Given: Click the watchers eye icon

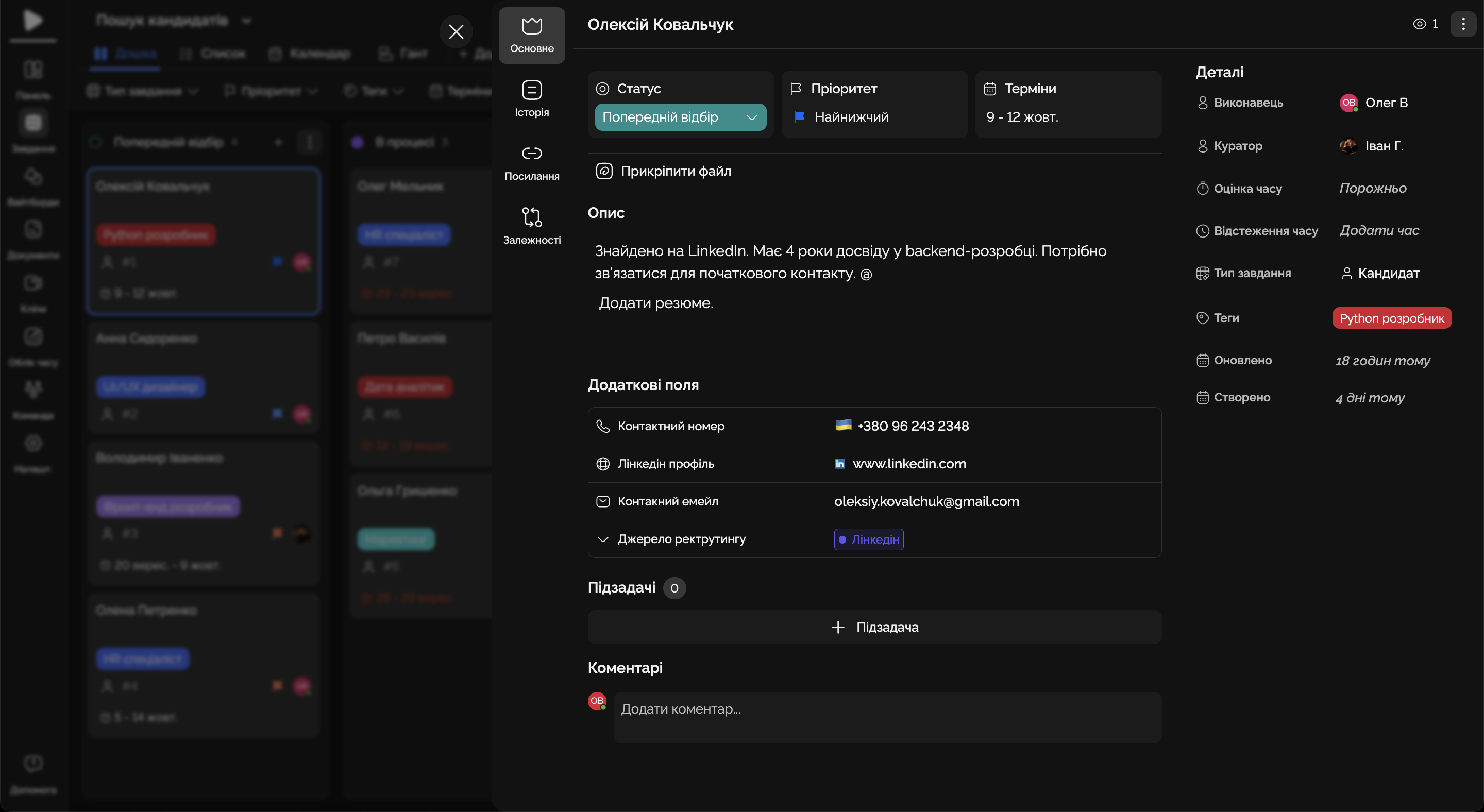Looking at the screenshot, I should coord(1419,24).
